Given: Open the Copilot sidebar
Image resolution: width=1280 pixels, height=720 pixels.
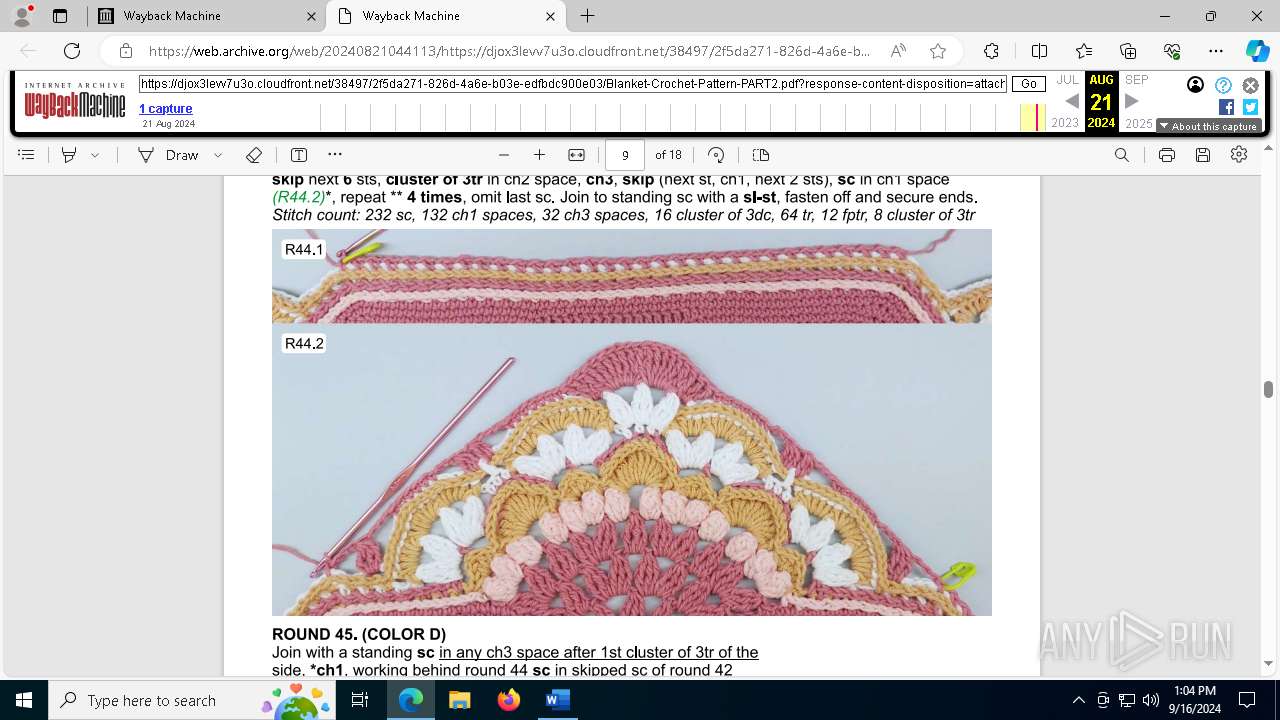Looking at the screenshot, I should pyautogui.click(x=1258, y=51).
